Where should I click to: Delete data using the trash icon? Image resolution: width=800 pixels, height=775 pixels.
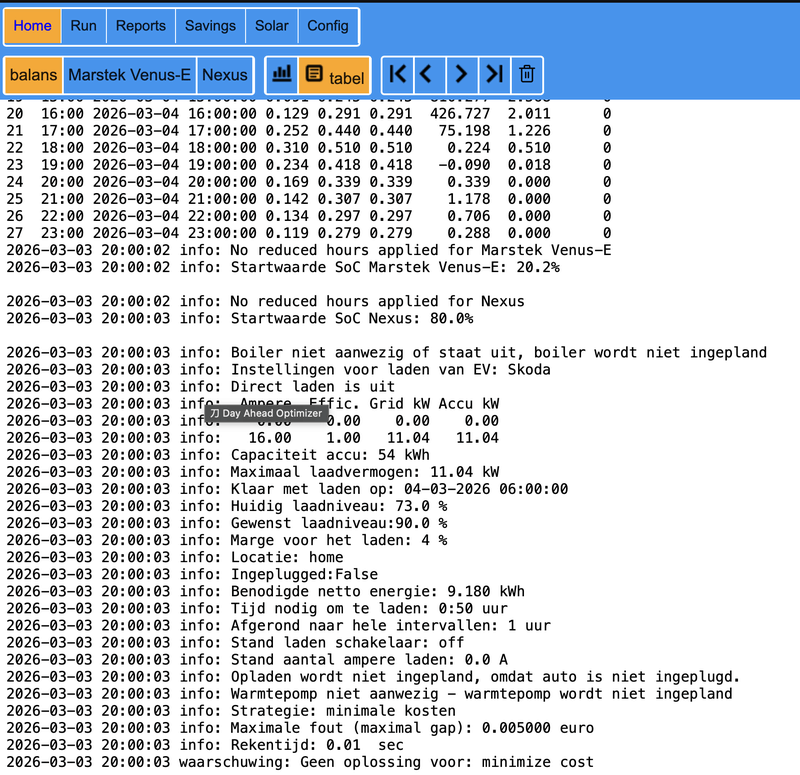tap(526, 74)
